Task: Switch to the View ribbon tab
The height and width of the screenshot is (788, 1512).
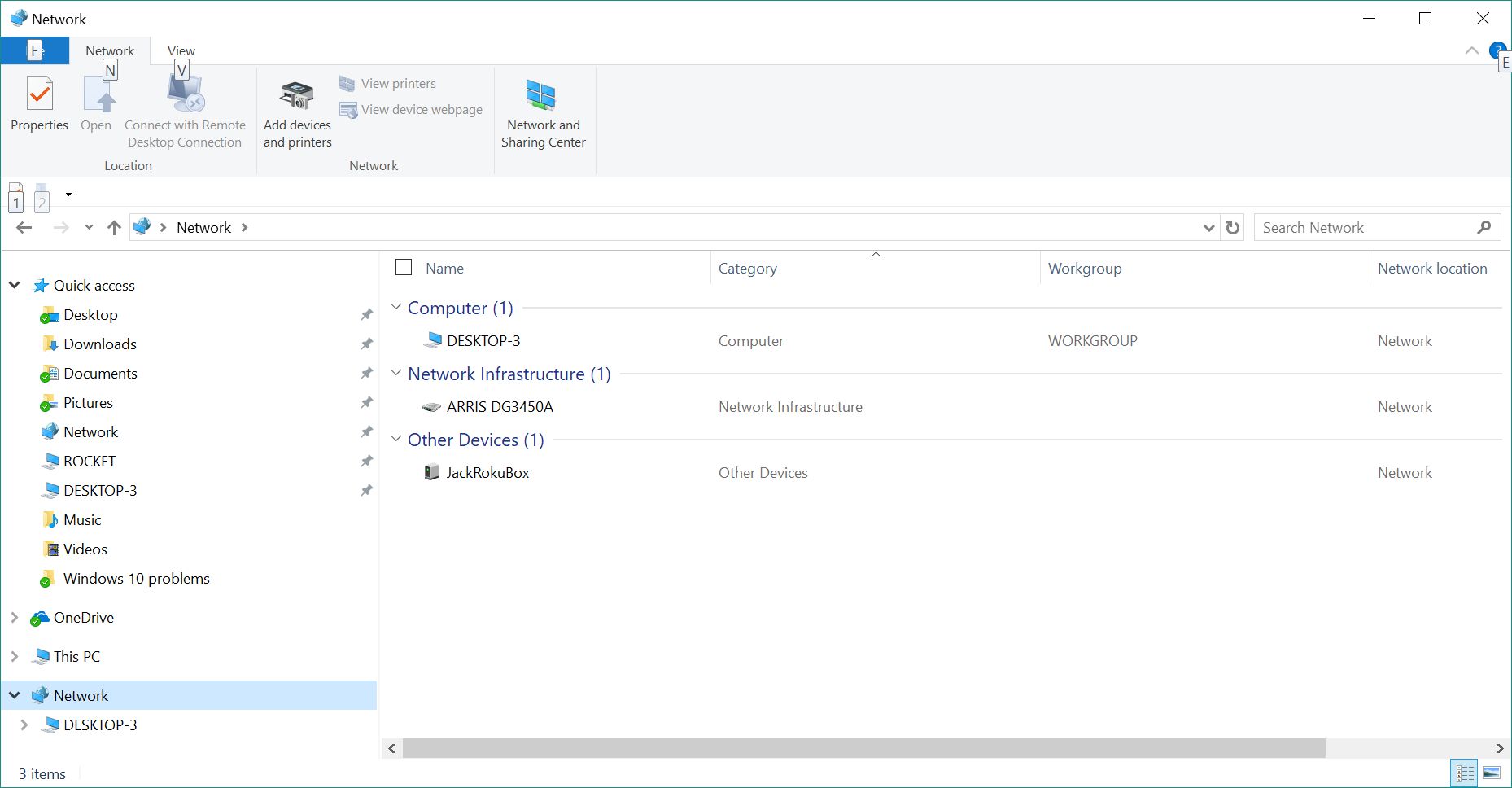Action: [x=181, y=50]
